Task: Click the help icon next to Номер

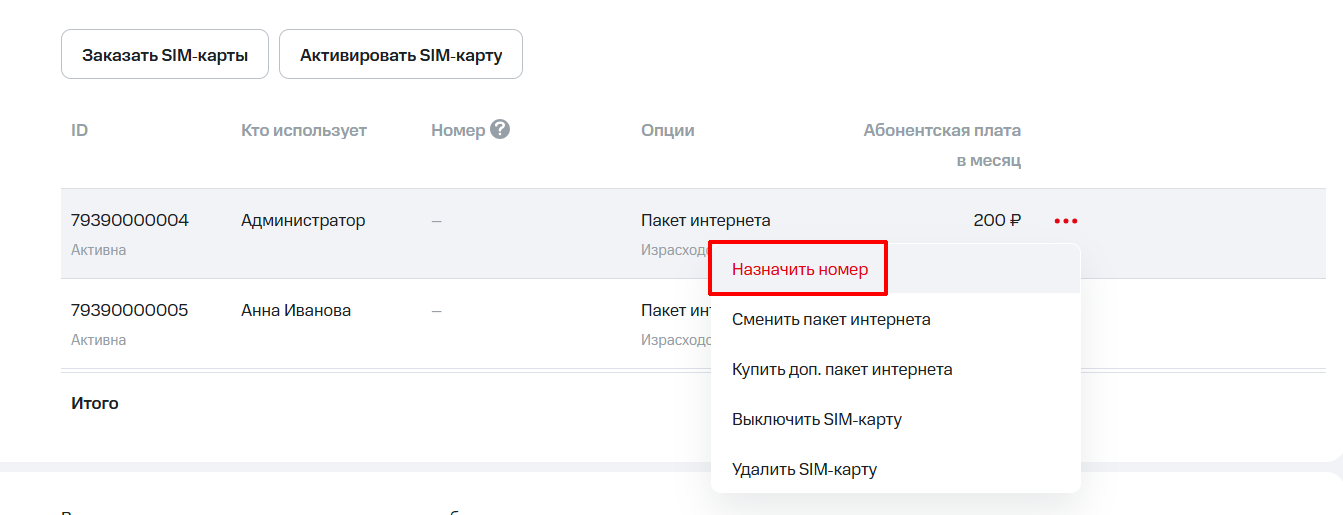Action: click(x=500, y=130)
